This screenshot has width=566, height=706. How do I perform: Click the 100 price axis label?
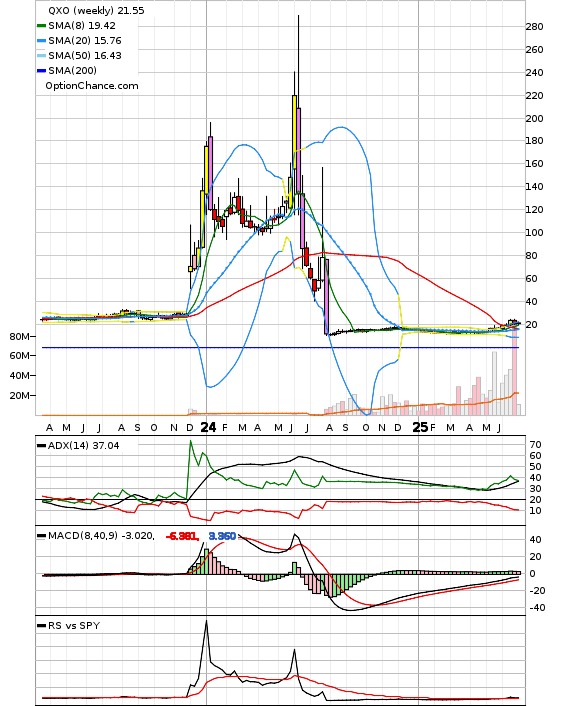(x=534, y=232)
